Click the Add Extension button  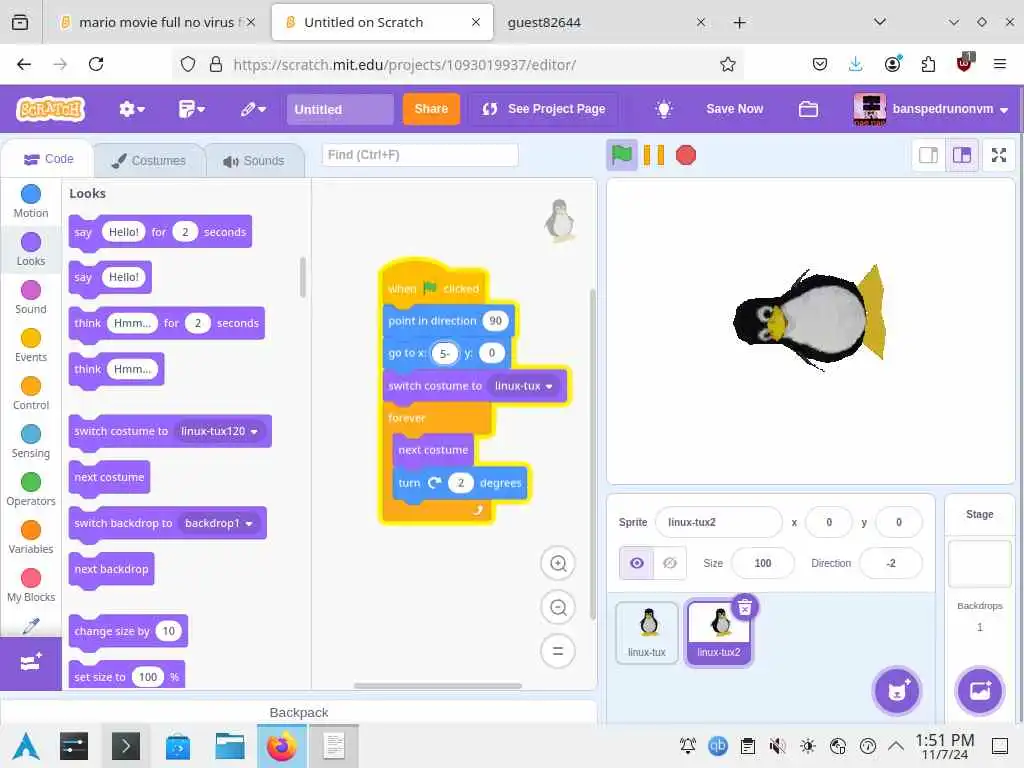[31, 663]
